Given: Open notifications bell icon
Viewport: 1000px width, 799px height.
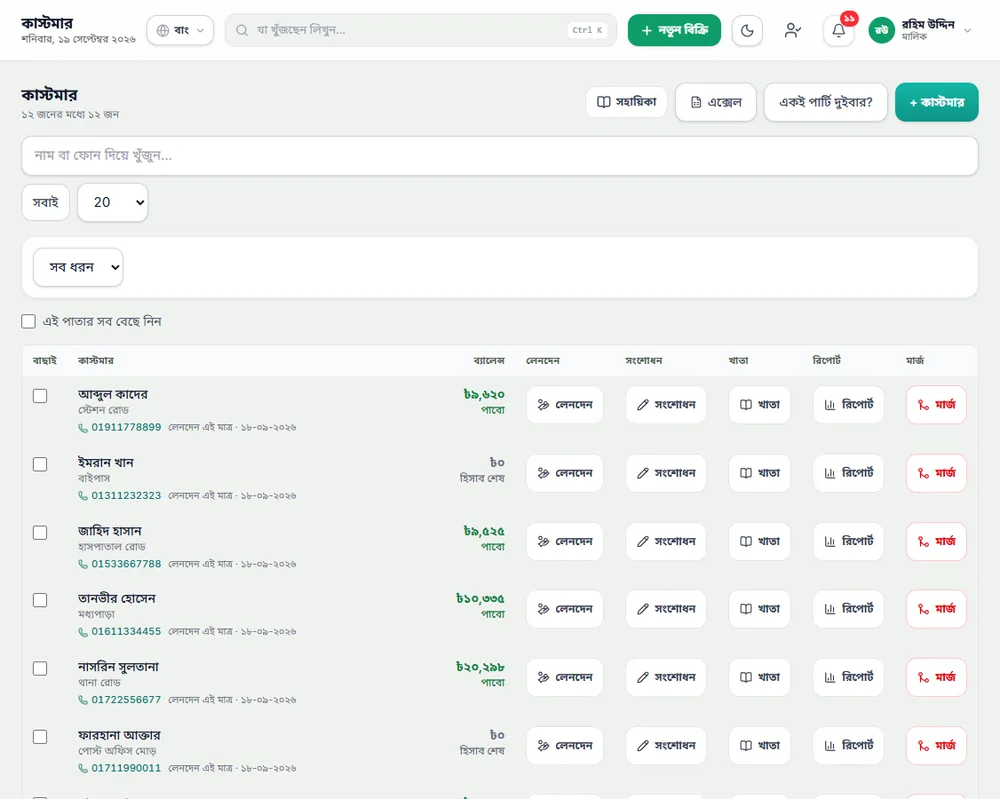Looking at the screenshot, I should point(839,30).
